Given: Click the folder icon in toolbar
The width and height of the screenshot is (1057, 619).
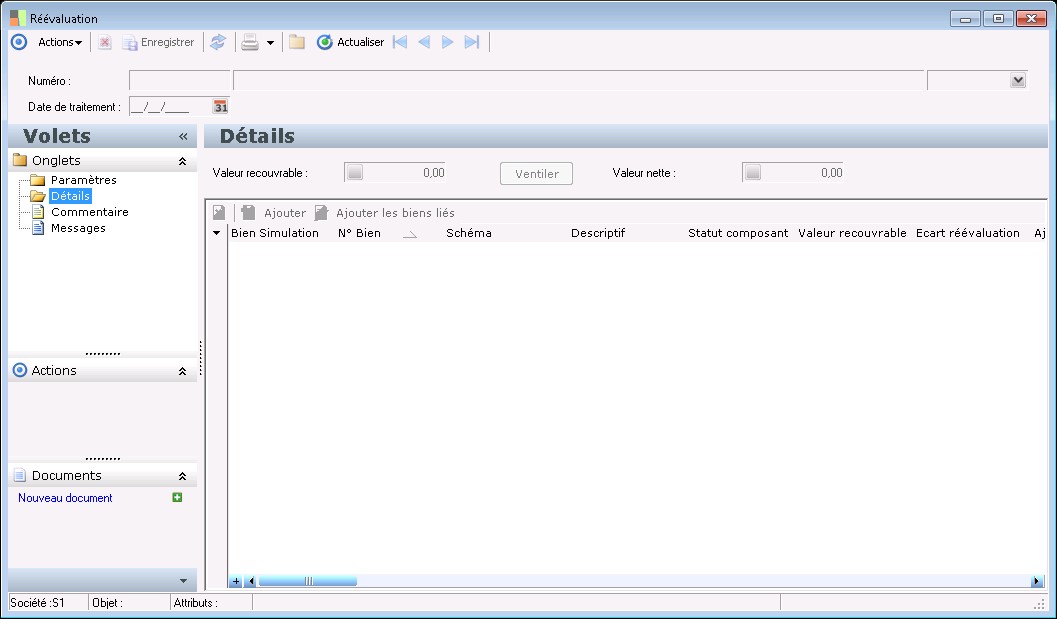Looking at the screenshot, I should pos(297,42).
